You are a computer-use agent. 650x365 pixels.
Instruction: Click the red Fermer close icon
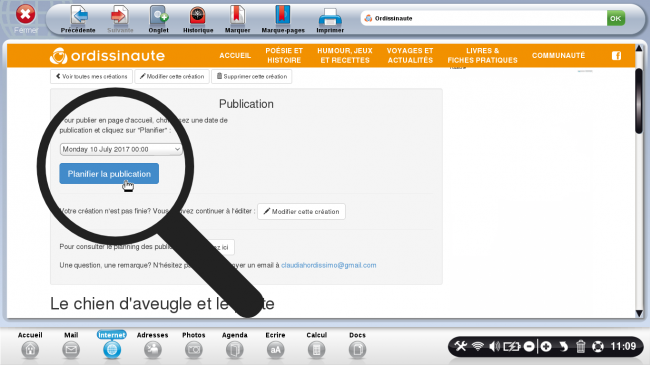tap(25, 15)
